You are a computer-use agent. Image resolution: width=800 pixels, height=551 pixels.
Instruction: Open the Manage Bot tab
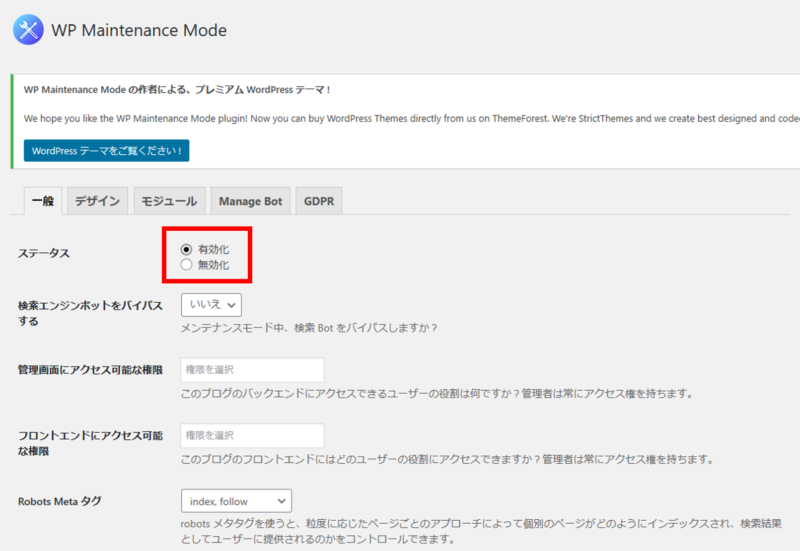tap(251, 201)
